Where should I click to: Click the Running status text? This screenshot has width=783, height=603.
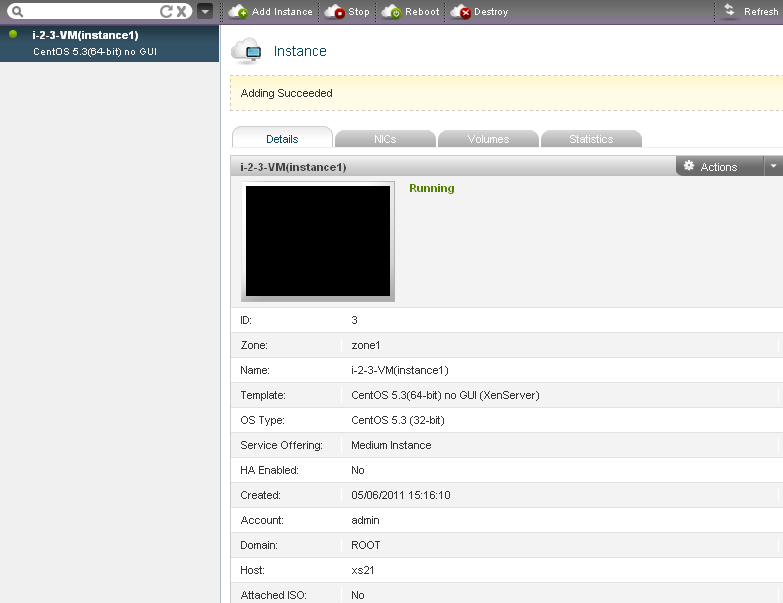432,188
